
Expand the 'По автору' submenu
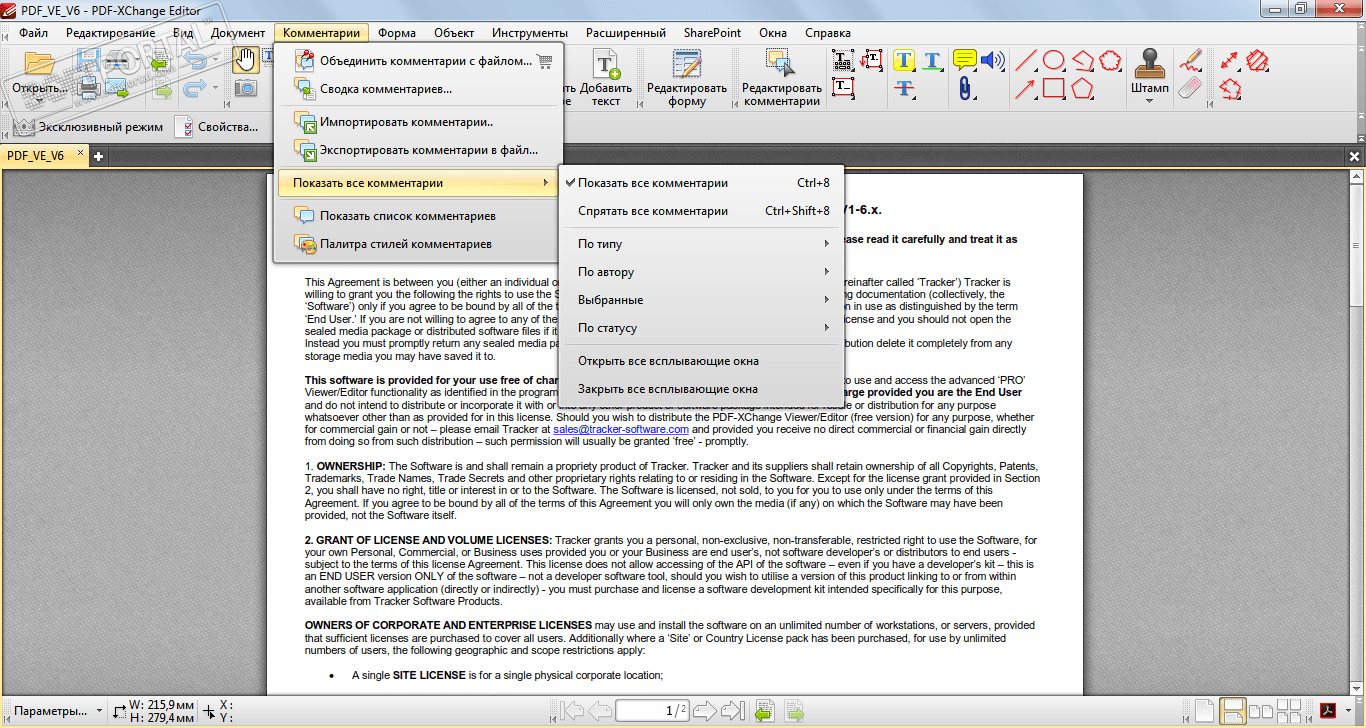coord(701,272)
